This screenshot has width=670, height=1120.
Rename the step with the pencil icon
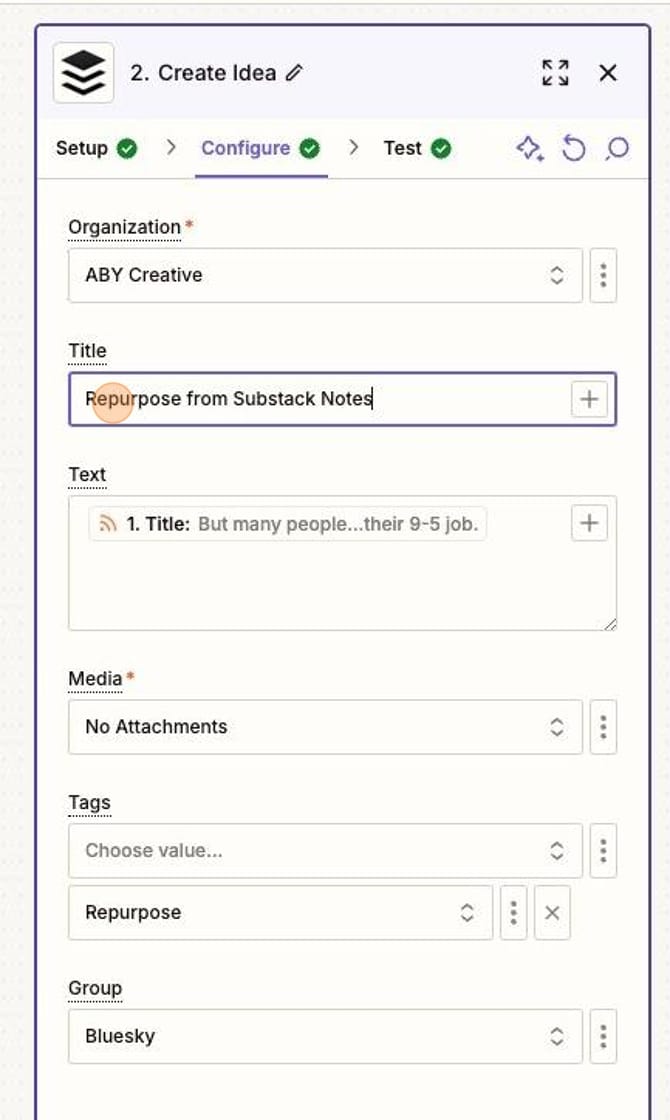294,73
